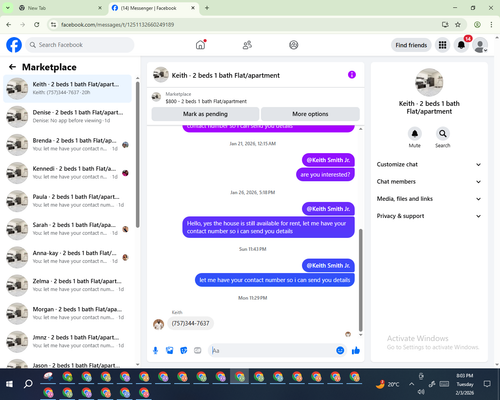Click listing thumbnail in right info panel
Screen dimensions: 500x400
(429, 82)
